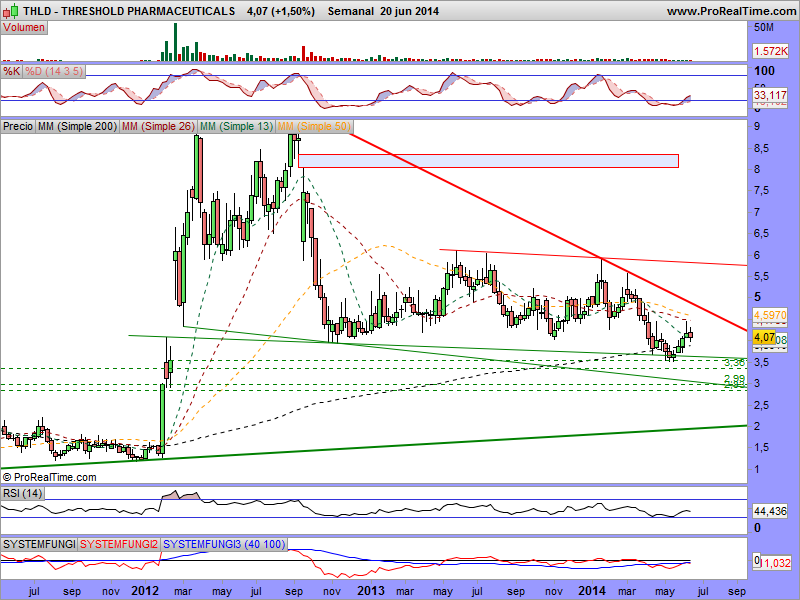Open the RSI (14) indicator label
Viewport: 800px width, 600px height.
click(22, 493)
